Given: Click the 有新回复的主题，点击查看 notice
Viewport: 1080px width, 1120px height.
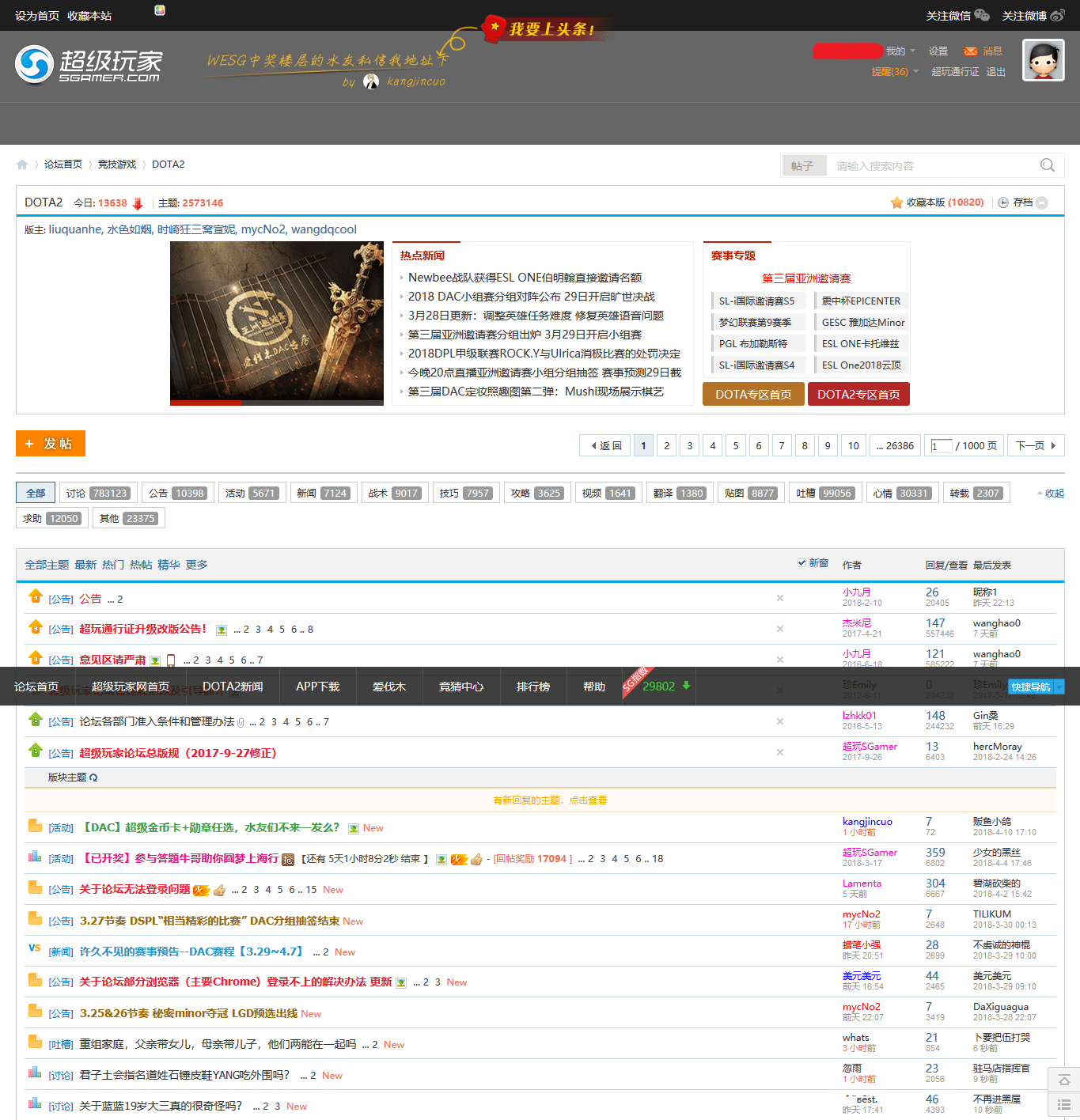Looking at the screenshot, I should click(x=550, y=800).
